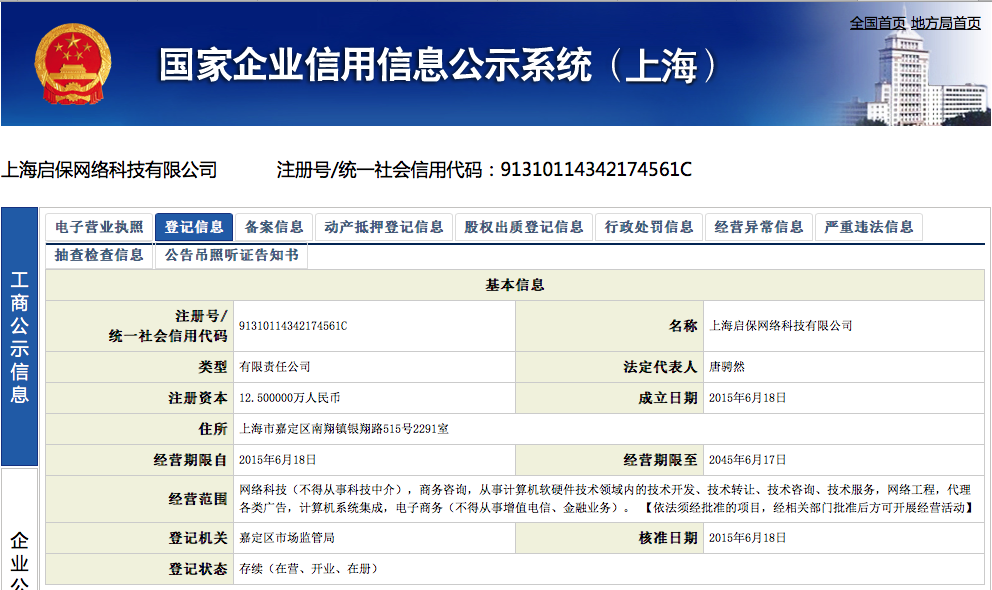
Task: Switch to the 备案信息 tab
Action: (x=274, y=227)
